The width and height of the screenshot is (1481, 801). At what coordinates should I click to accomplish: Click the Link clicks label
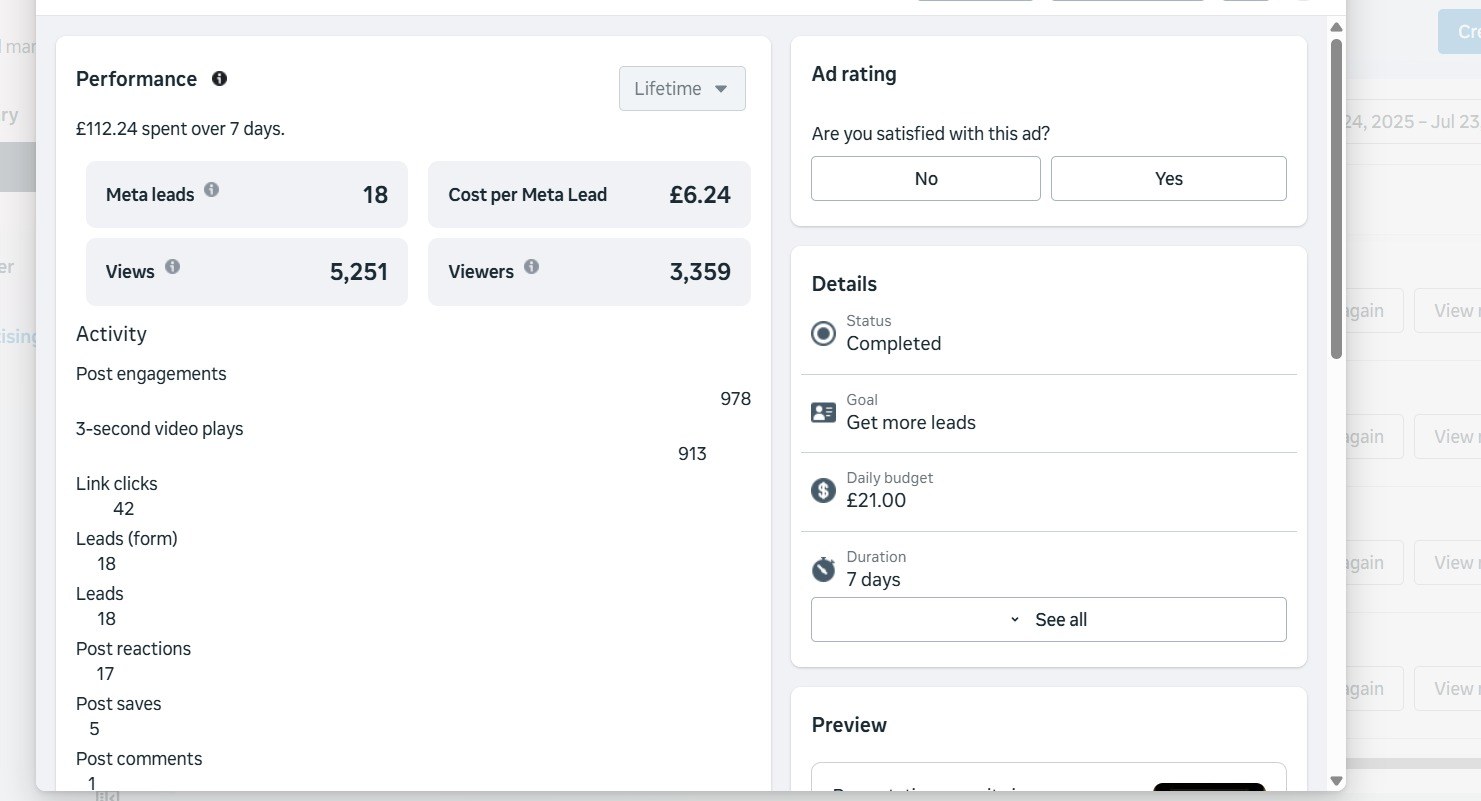coord(117,484)
